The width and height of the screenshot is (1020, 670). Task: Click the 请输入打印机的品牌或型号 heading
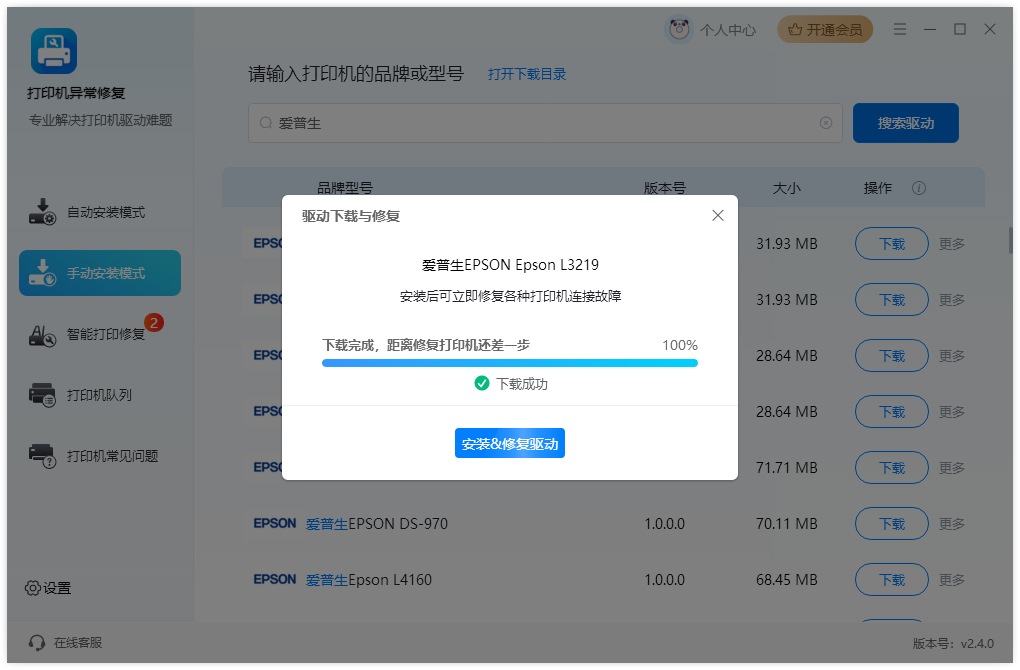tap(356, 74)
